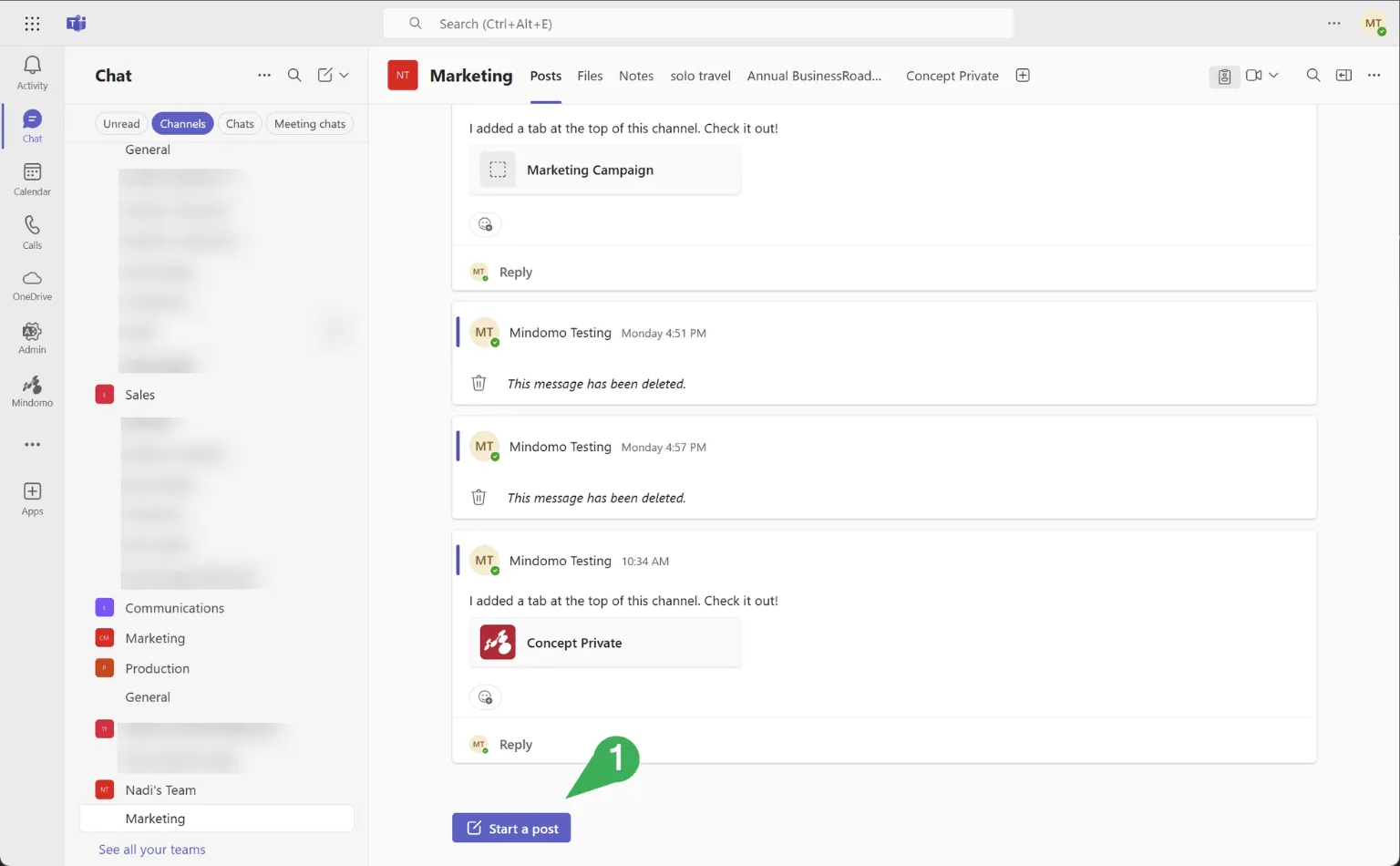Expand the meet now dropdown chevron
Image resolution: width=1400 pixels, height=866 pixels.
[1274, 76]
